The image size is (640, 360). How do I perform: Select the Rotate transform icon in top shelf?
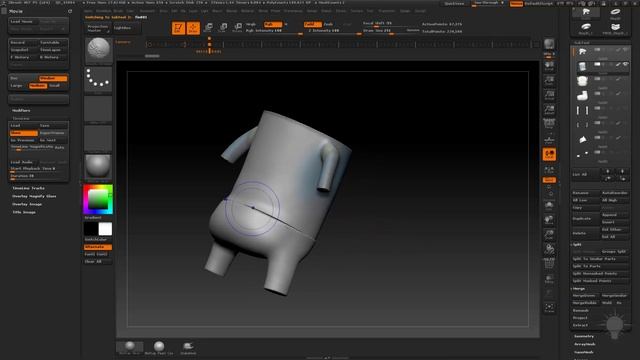click(237, 28)
